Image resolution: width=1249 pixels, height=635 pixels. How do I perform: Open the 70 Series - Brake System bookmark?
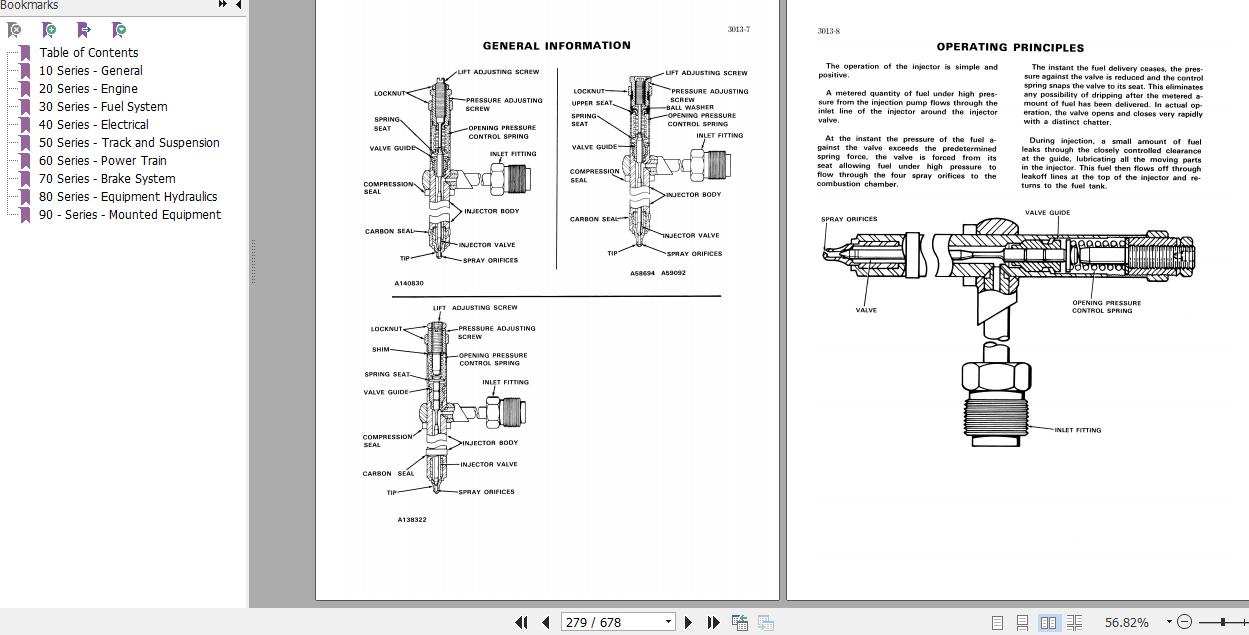[106, 178]
